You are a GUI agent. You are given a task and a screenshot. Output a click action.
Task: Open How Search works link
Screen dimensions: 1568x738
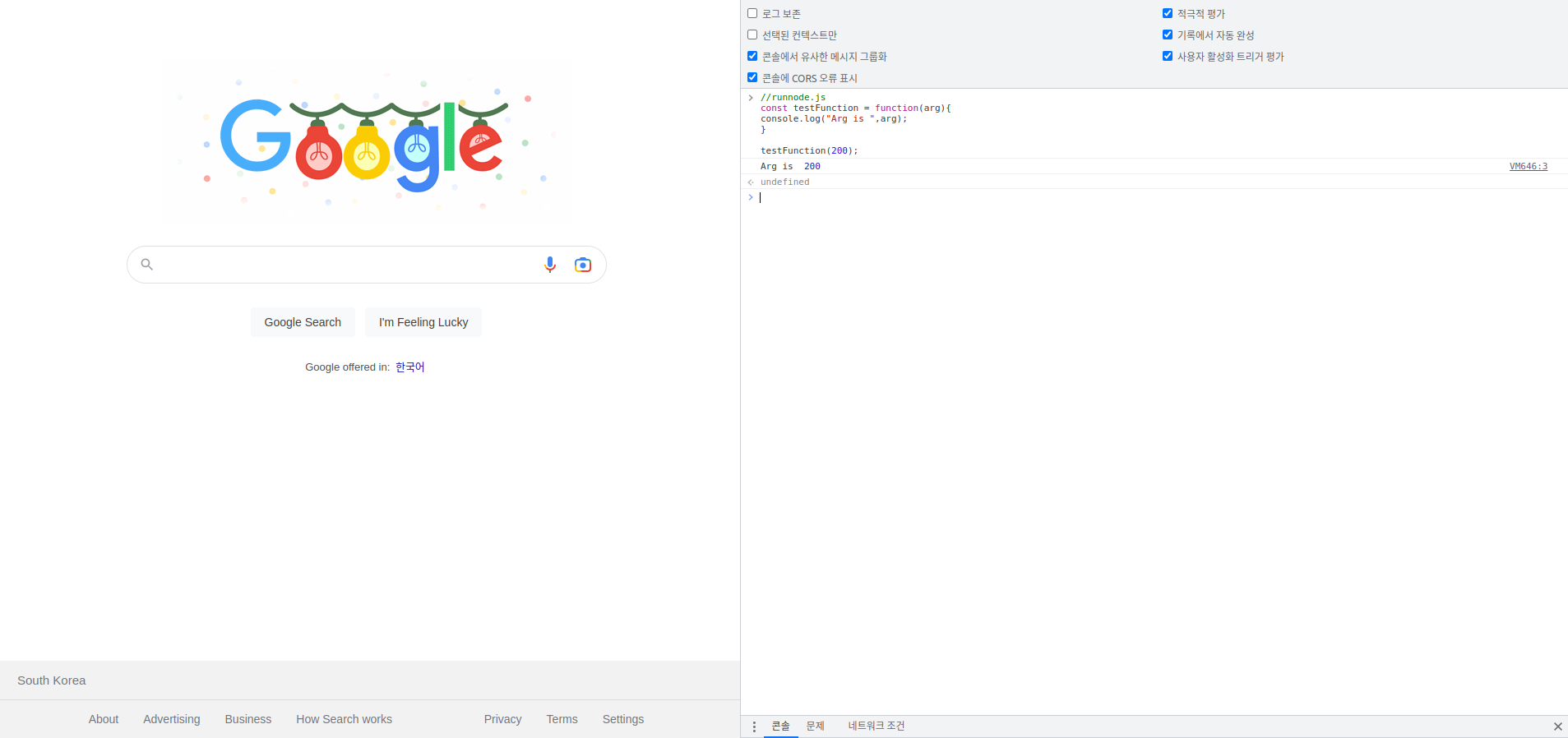(x=345, y=719)
